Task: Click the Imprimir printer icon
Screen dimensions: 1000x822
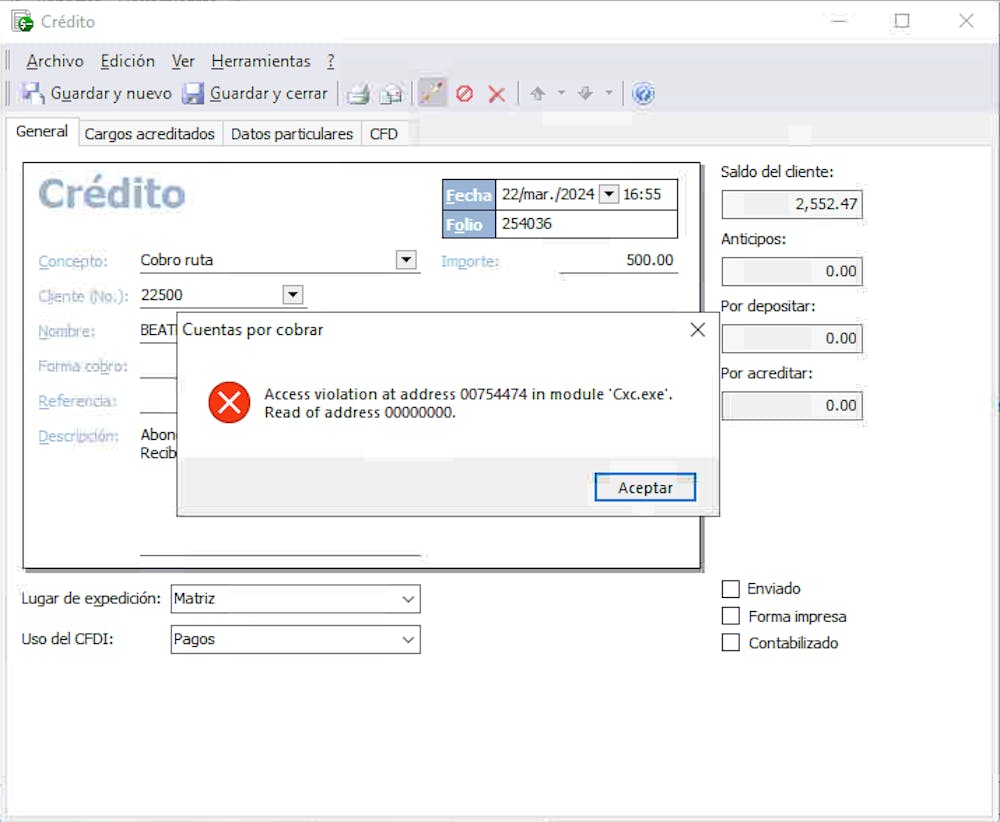Action: (x=358, y=93)
